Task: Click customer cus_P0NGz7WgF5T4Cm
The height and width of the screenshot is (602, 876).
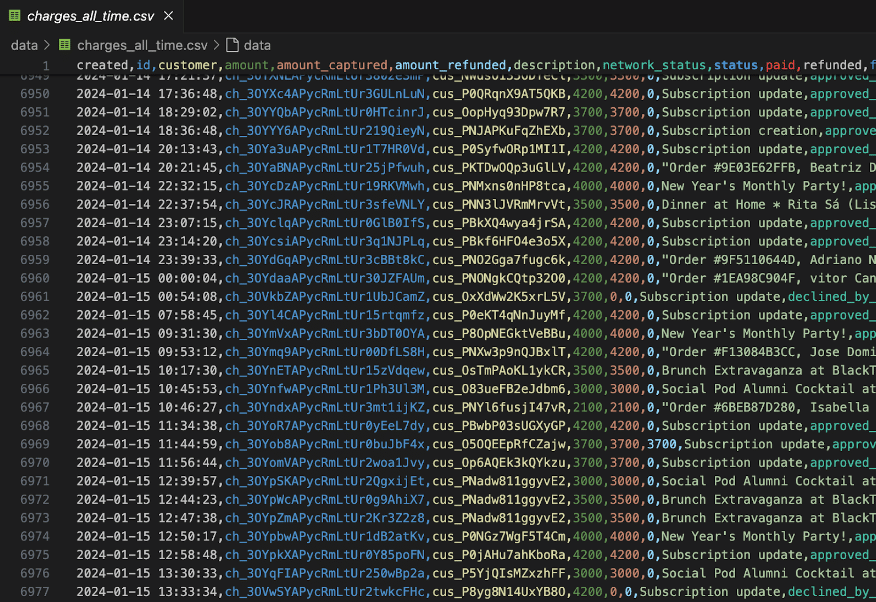Action: coord(499,536)
